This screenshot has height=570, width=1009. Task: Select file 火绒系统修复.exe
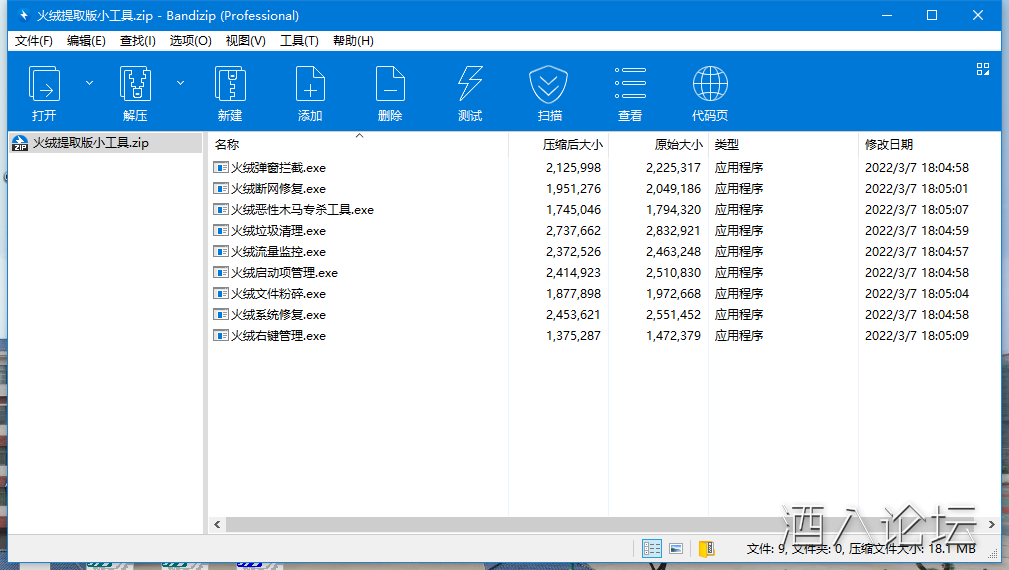[x=278, y=315]
